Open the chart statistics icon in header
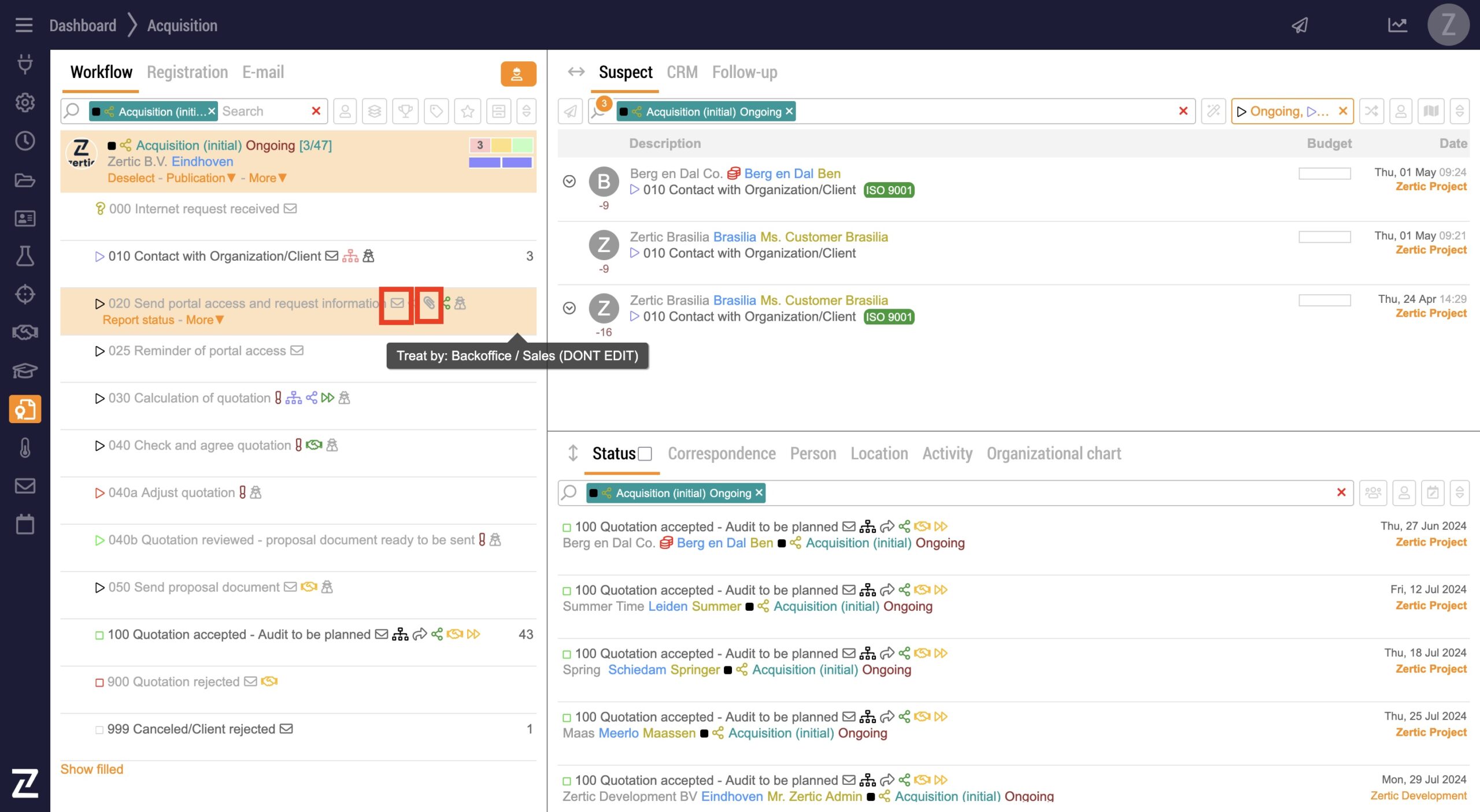This screenshot has height=812, width=1480. tap(1397, 25)
